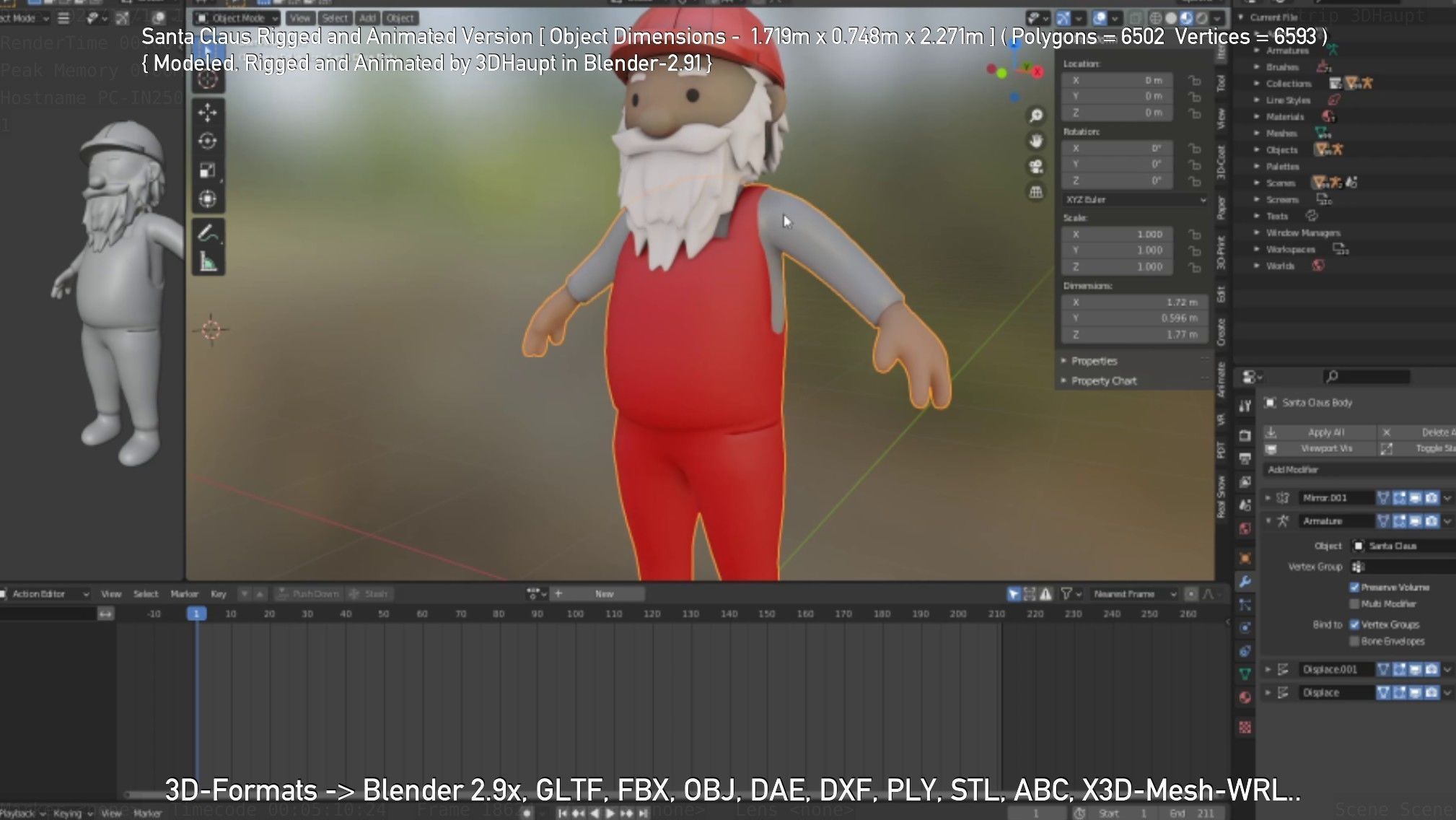Click the red X axis on navigation gizmo
This screenshot has width=1456, height=820.
(1038, 71)
